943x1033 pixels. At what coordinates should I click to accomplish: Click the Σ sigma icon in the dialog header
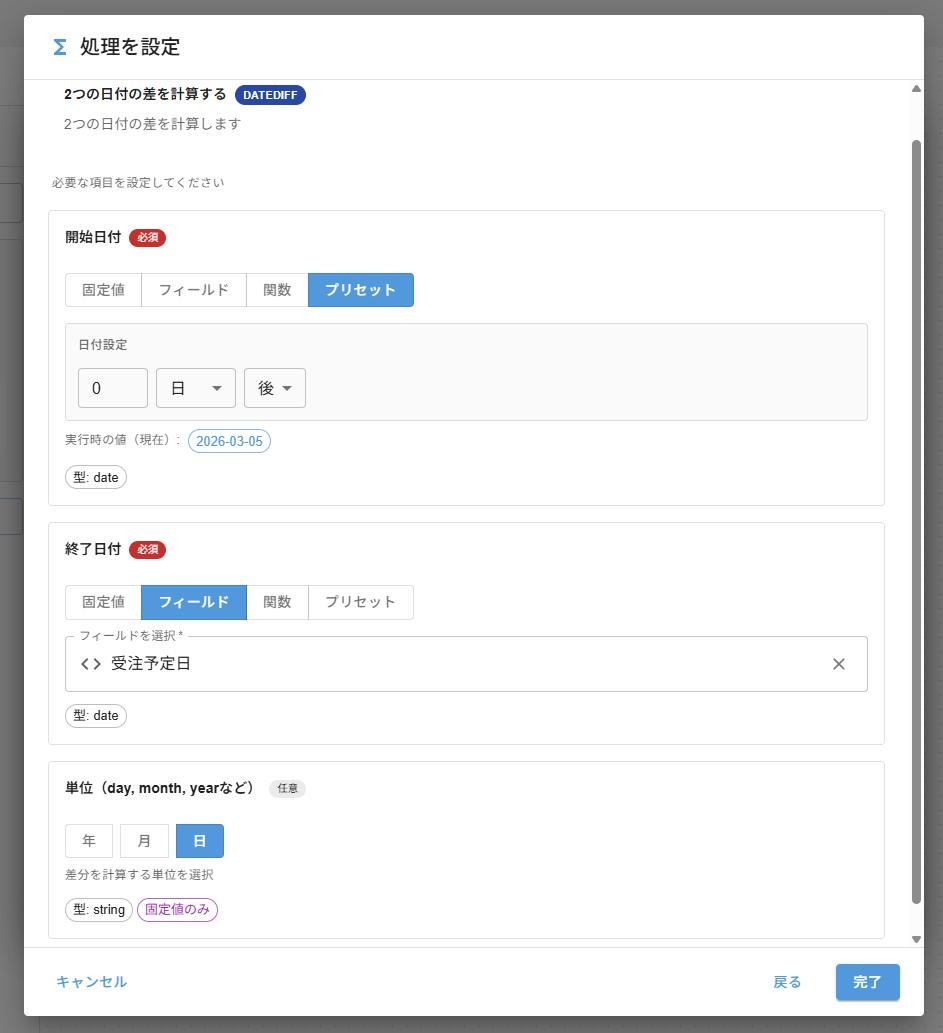[x=60, y=46]
